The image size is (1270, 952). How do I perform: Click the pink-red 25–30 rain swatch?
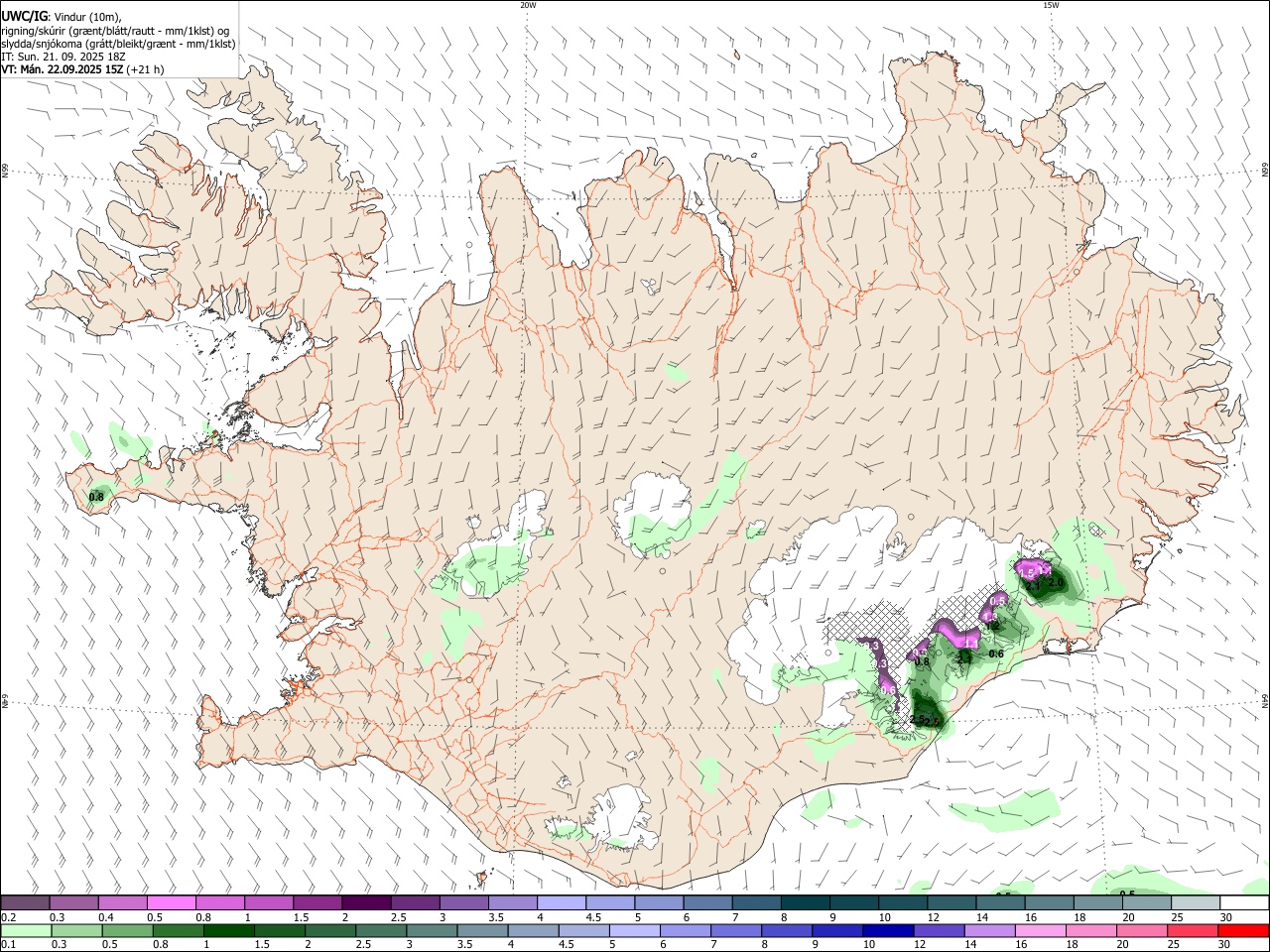tap(1194, 931)
